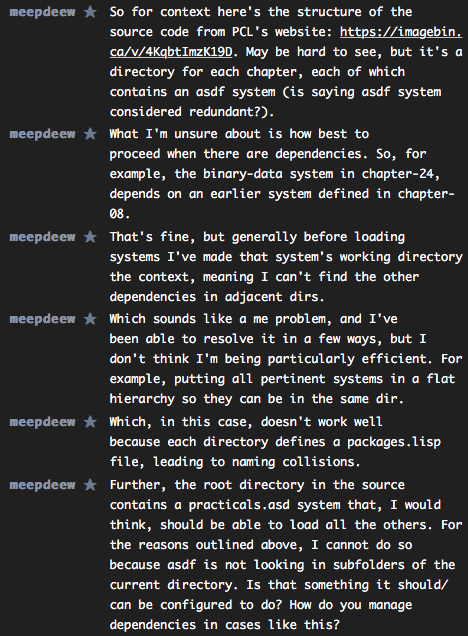Open the https://imagebin. link in the first message

(401, 32)
